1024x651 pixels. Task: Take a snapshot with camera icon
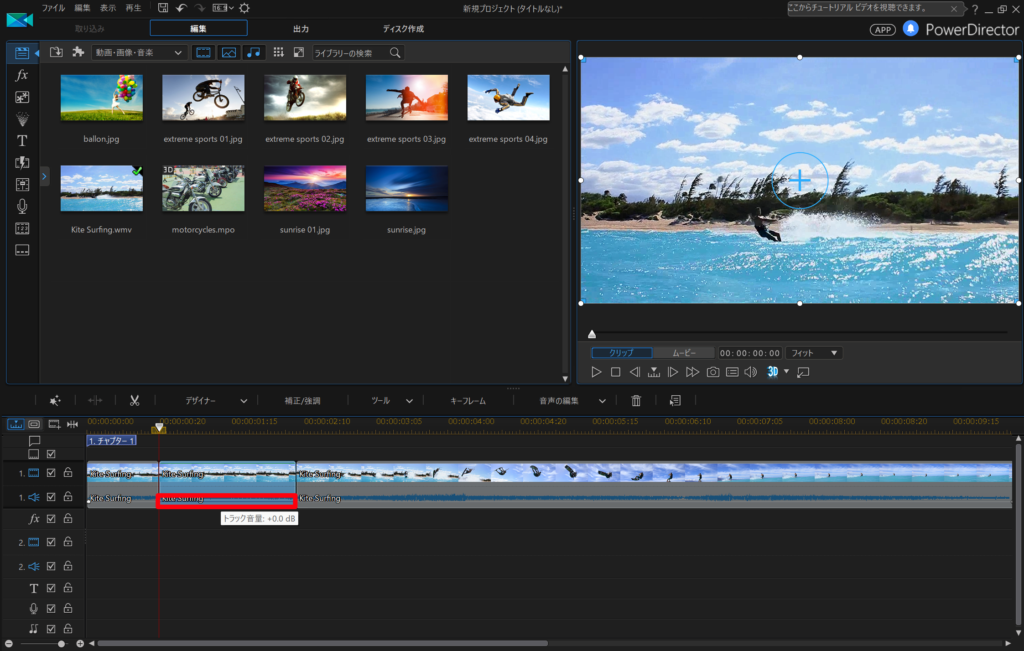[x=713, y=372]
